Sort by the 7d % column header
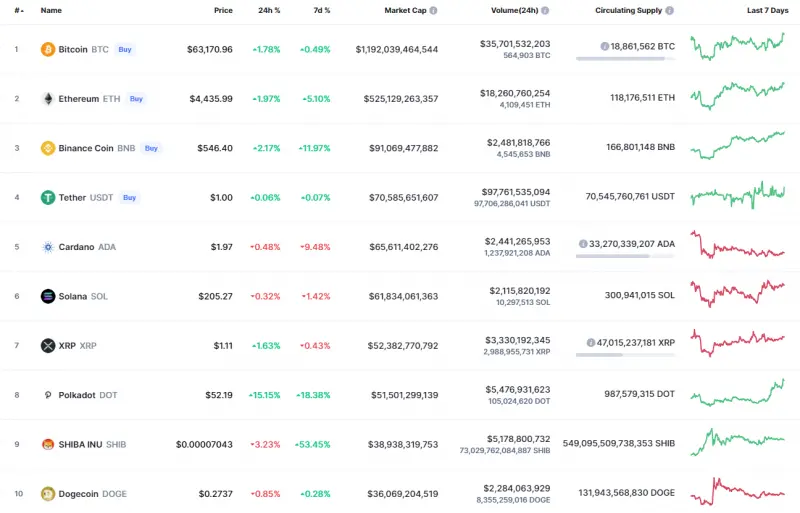The height and width of the screenshot is (513, 800). 321,10
